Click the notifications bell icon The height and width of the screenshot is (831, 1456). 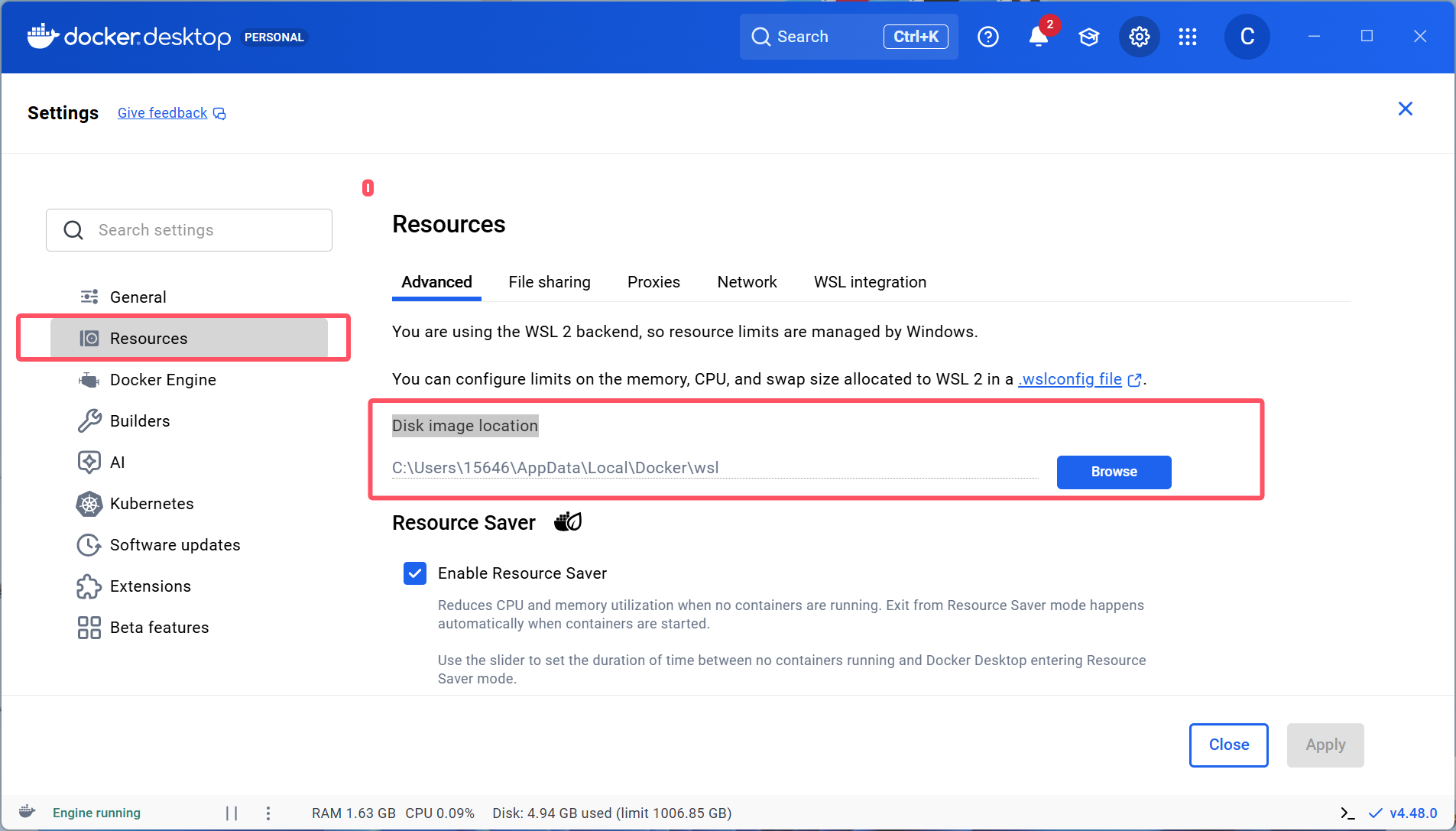1038,37
